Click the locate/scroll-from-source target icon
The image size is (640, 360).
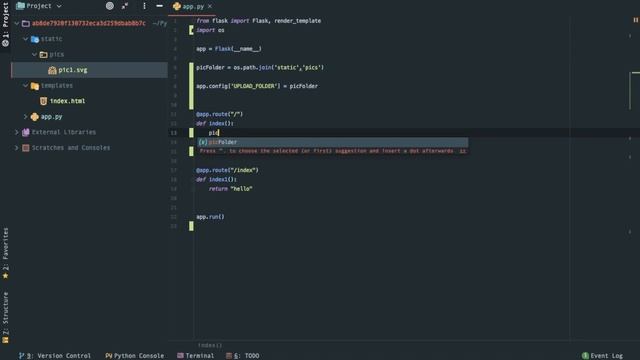tap(110, 6)
